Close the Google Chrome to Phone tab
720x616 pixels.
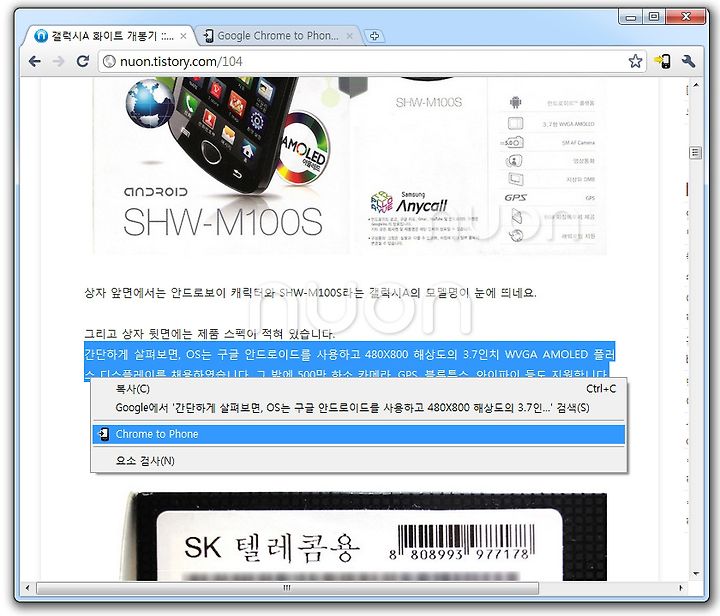tap(349, 36)
